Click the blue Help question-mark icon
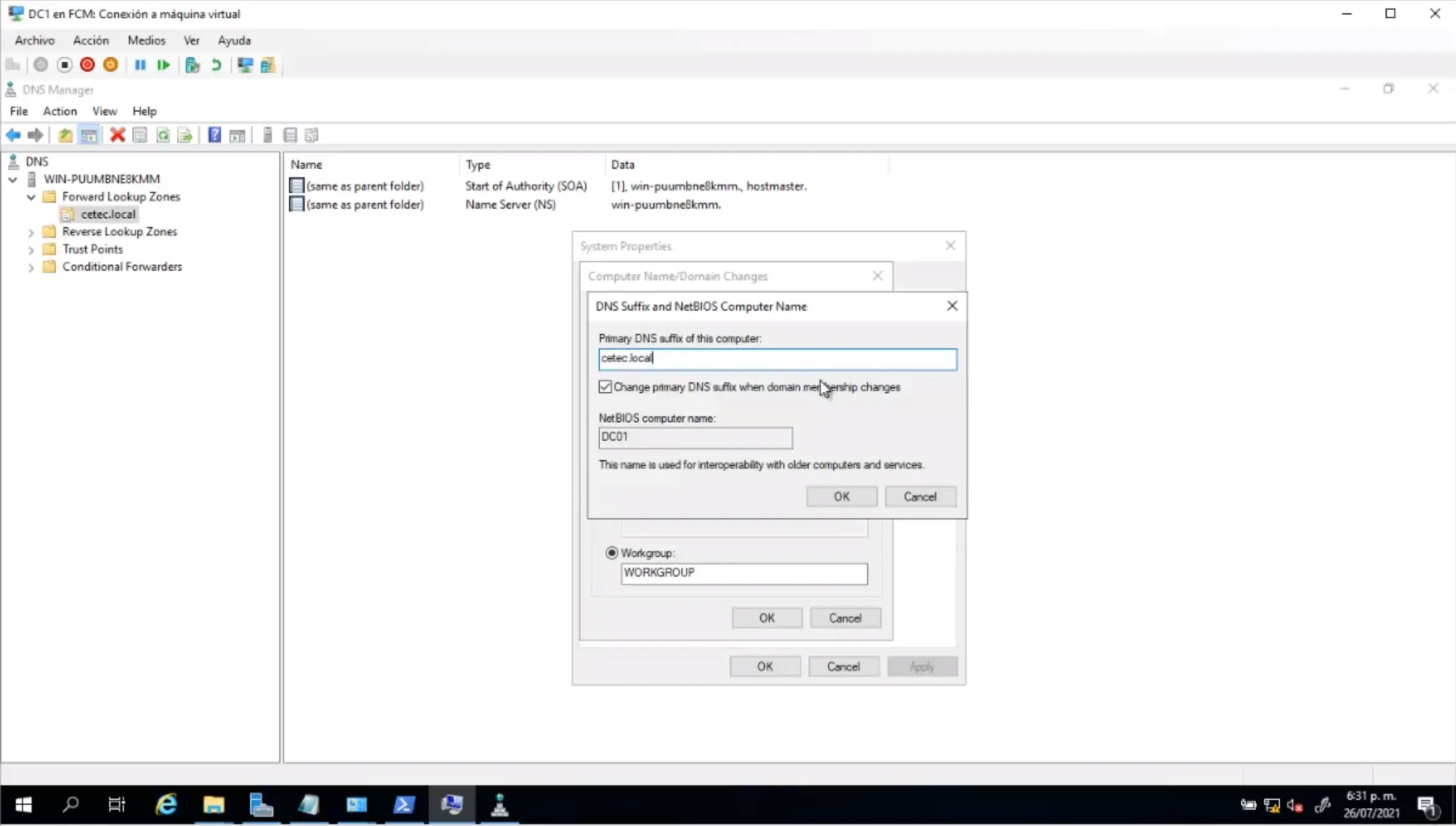Screen dimensions: 1456x826 tap(214, 135)
